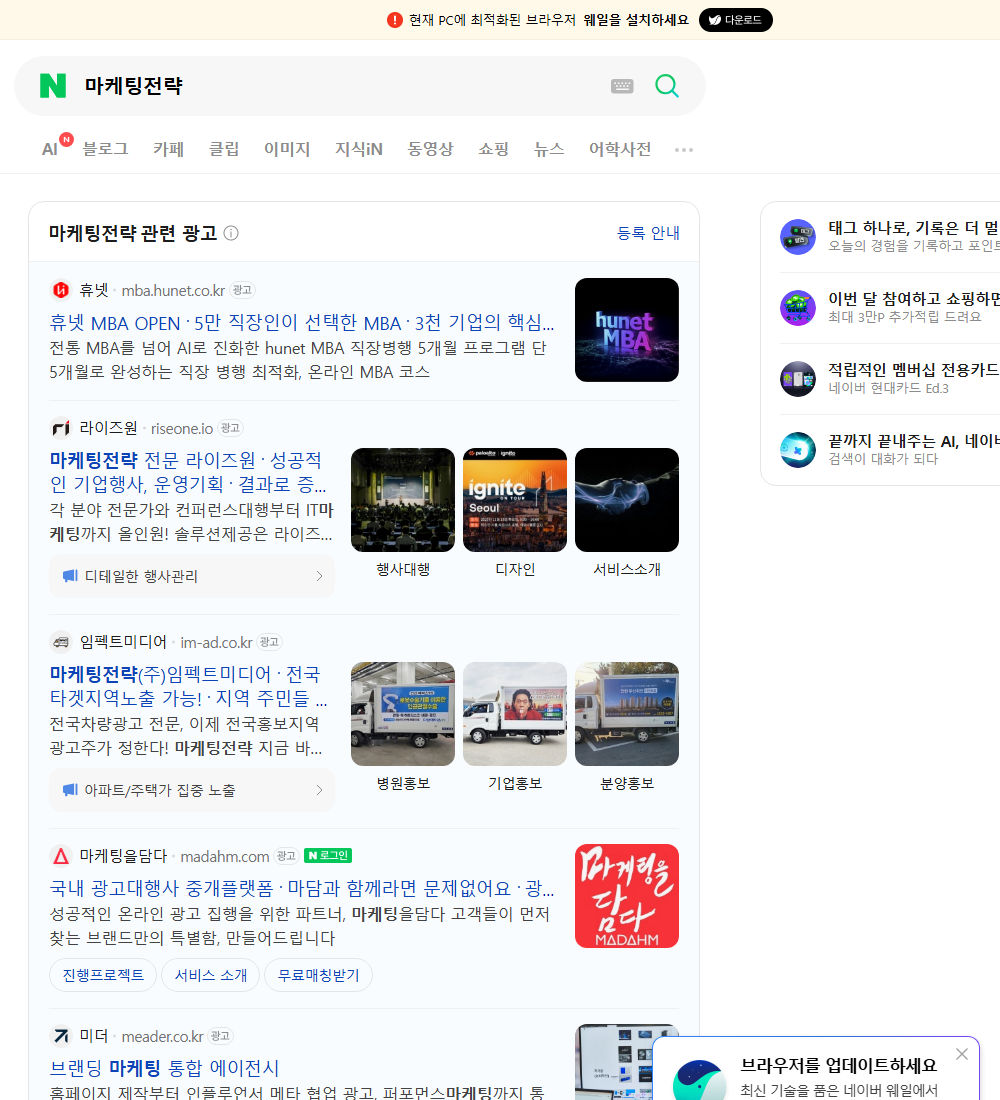Open the 분양홍보 truck thumbnail
Screen dimensions: 1000x1100
pos(627,714)
